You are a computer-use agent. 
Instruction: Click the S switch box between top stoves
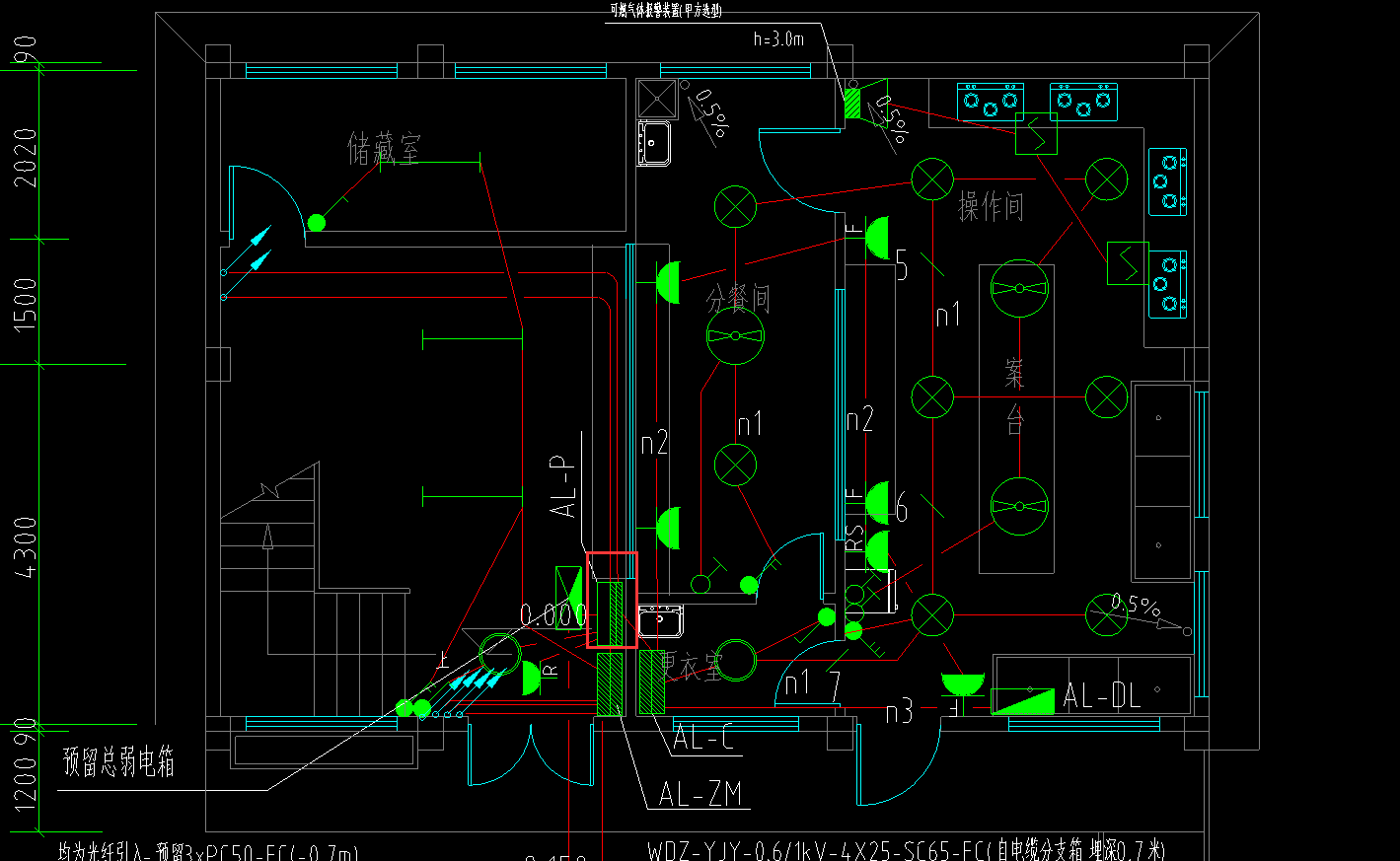tap(1037, 134)
